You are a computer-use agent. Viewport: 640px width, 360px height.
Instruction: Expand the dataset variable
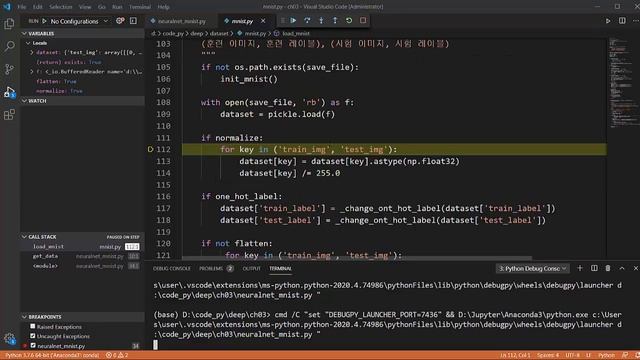tap(32, 52)
